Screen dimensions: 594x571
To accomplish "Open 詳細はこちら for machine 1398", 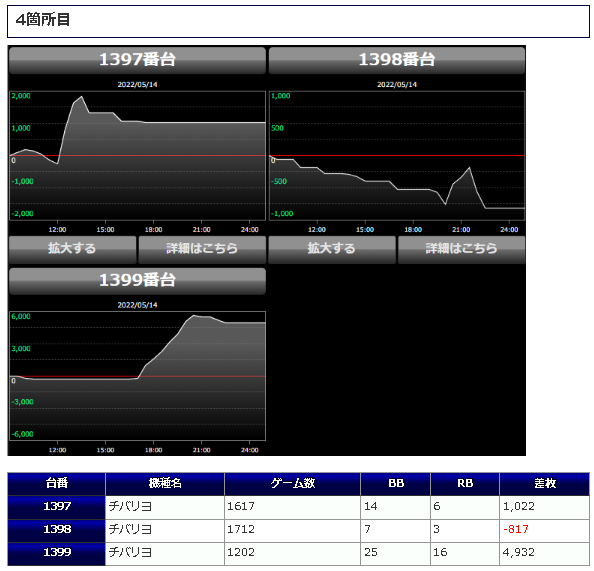I will tap(461, 249).
